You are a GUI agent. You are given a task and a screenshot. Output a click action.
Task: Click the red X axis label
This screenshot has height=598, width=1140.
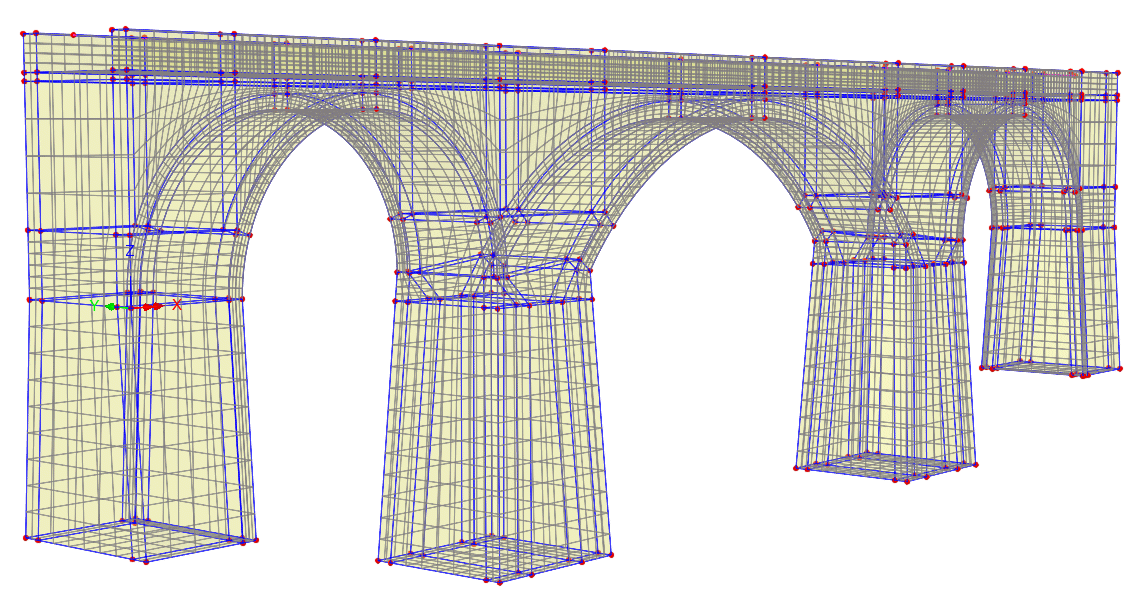177,305
